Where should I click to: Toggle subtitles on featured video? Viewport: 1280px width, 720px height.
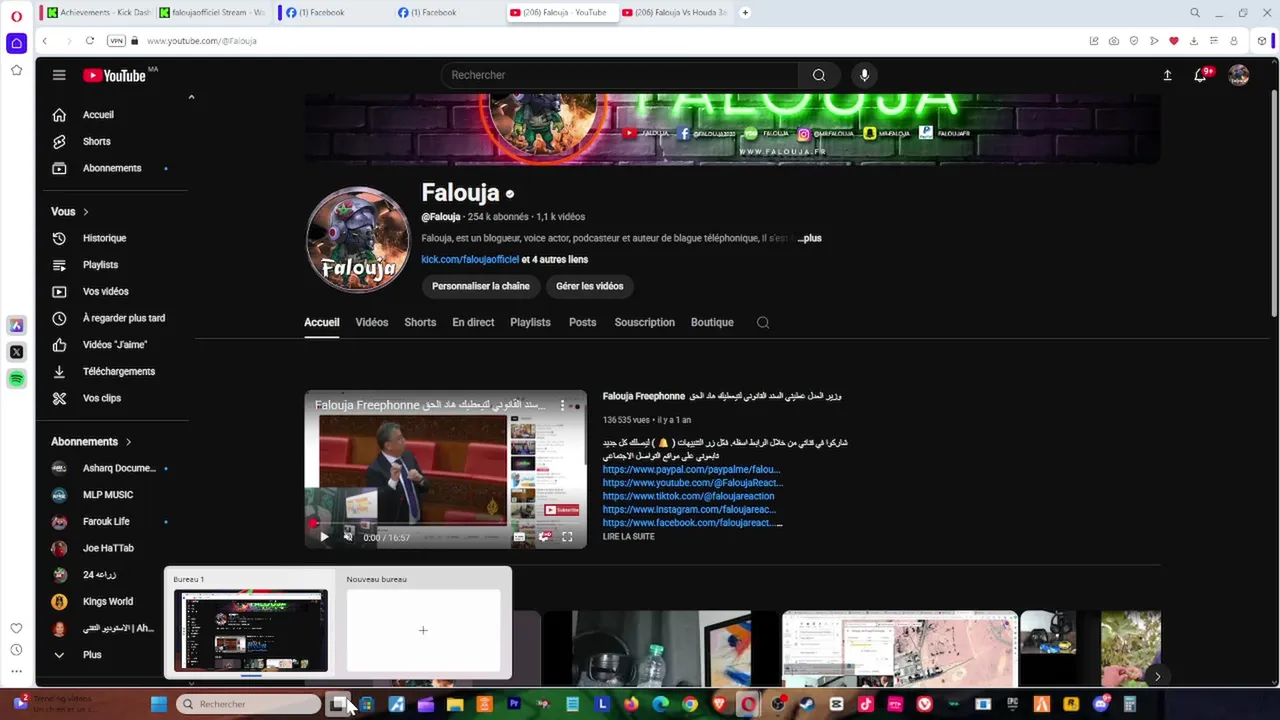(519, 537)
